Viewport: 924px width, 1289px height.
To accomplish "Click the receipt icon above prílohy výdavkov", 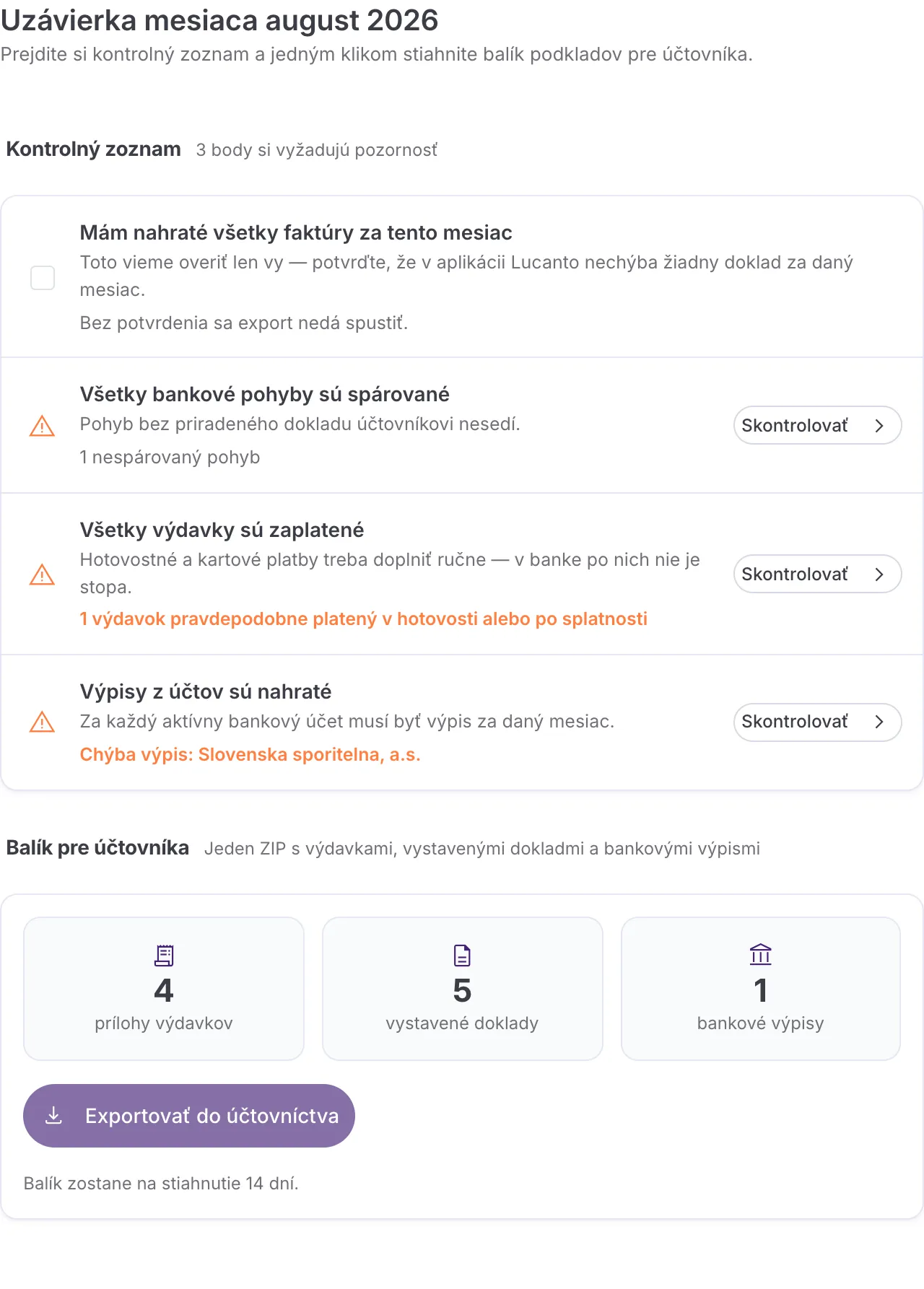I will [x=164, y=956].
